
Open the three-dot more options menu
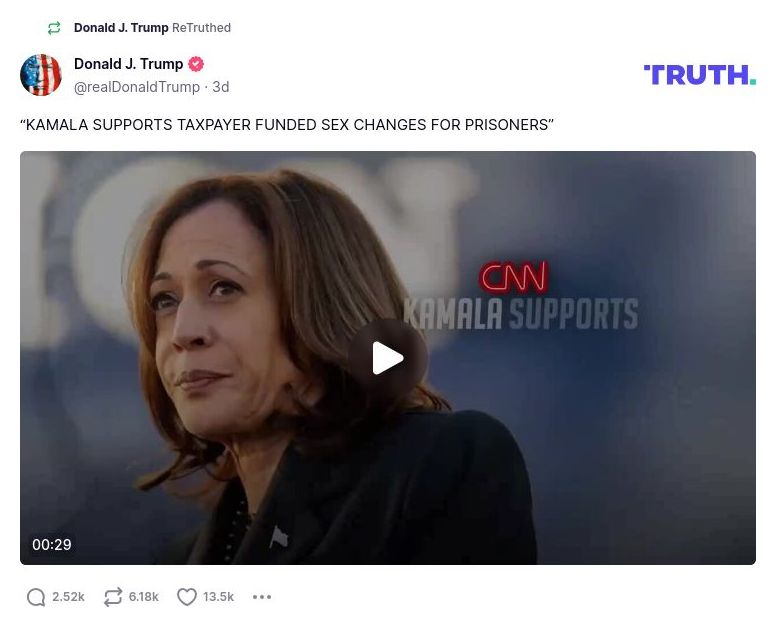click(x=262, y=597)
